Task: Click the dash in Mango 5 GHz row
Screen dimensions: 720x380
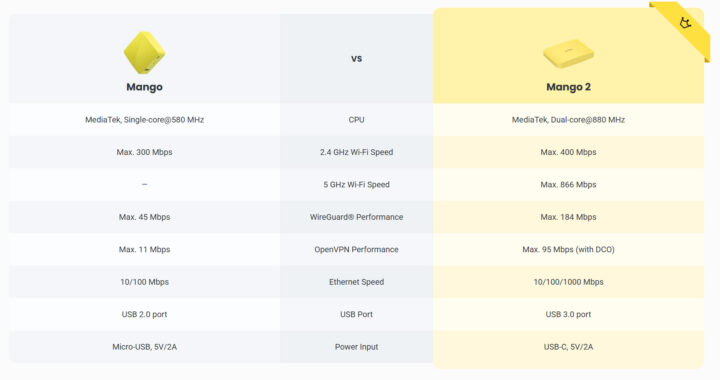Action: point(144,184)
